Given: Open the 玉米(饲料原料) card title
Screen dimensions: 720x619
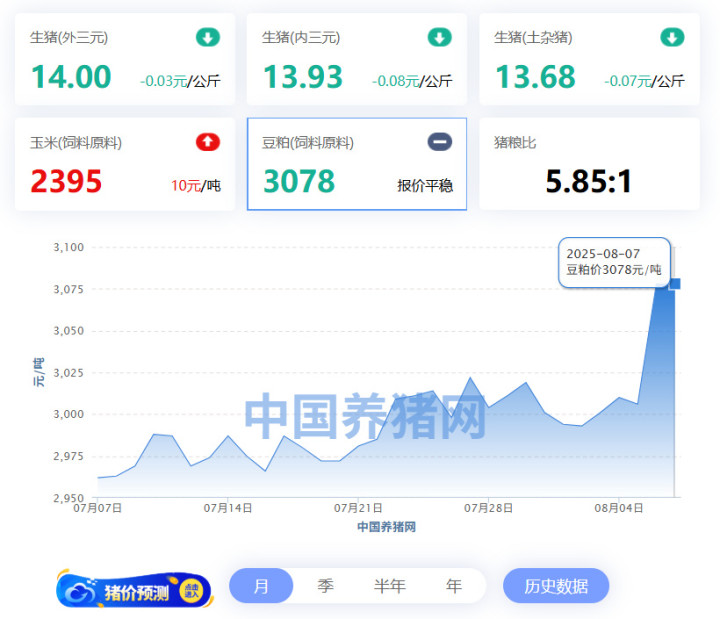Looking at the screenshot, I should [76, 143].
